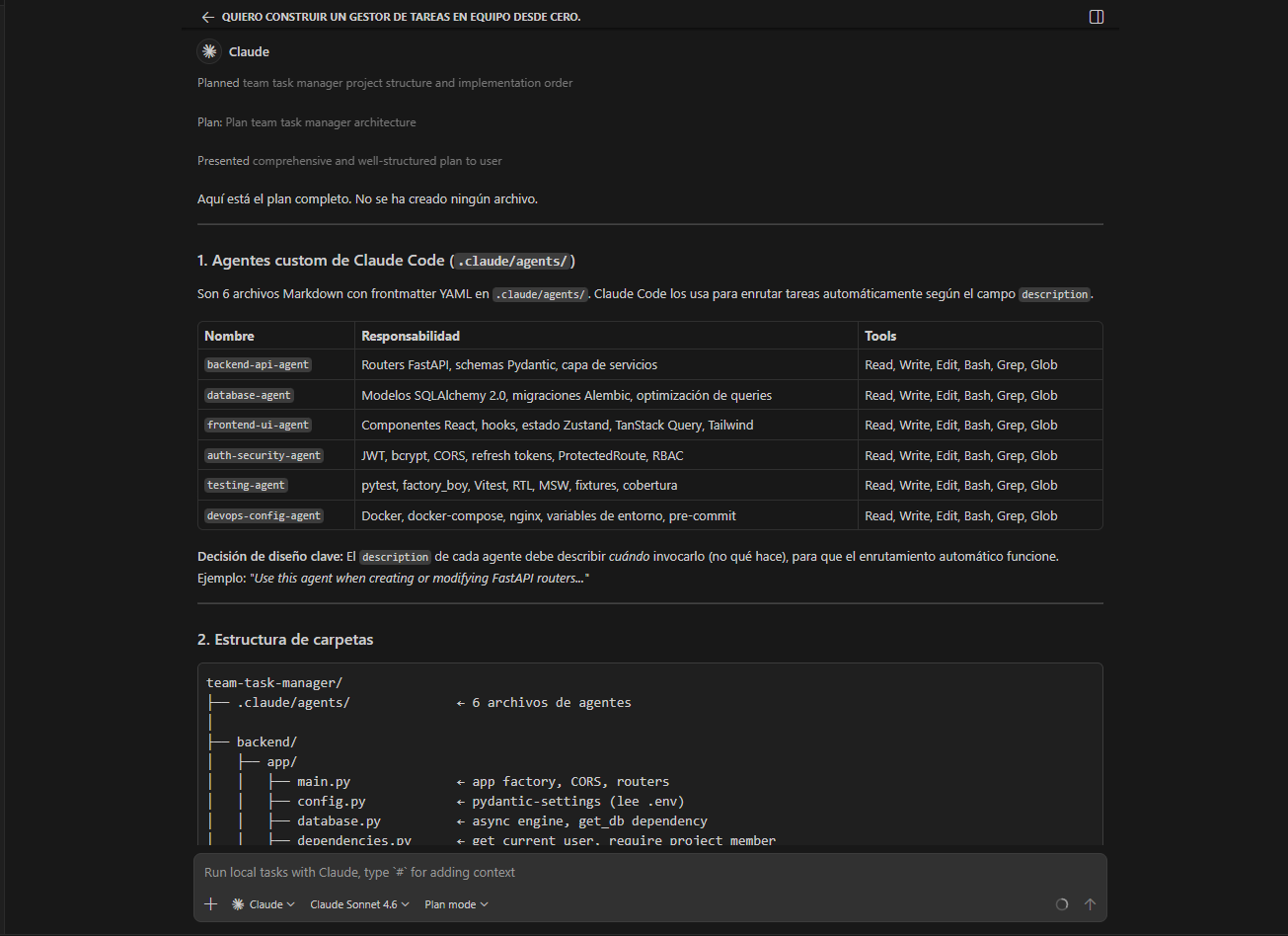The height and width of the screenshot is (936, 1288).
Task: Click the frontend-ui-agent name in the table
Action: click(258, 426)
